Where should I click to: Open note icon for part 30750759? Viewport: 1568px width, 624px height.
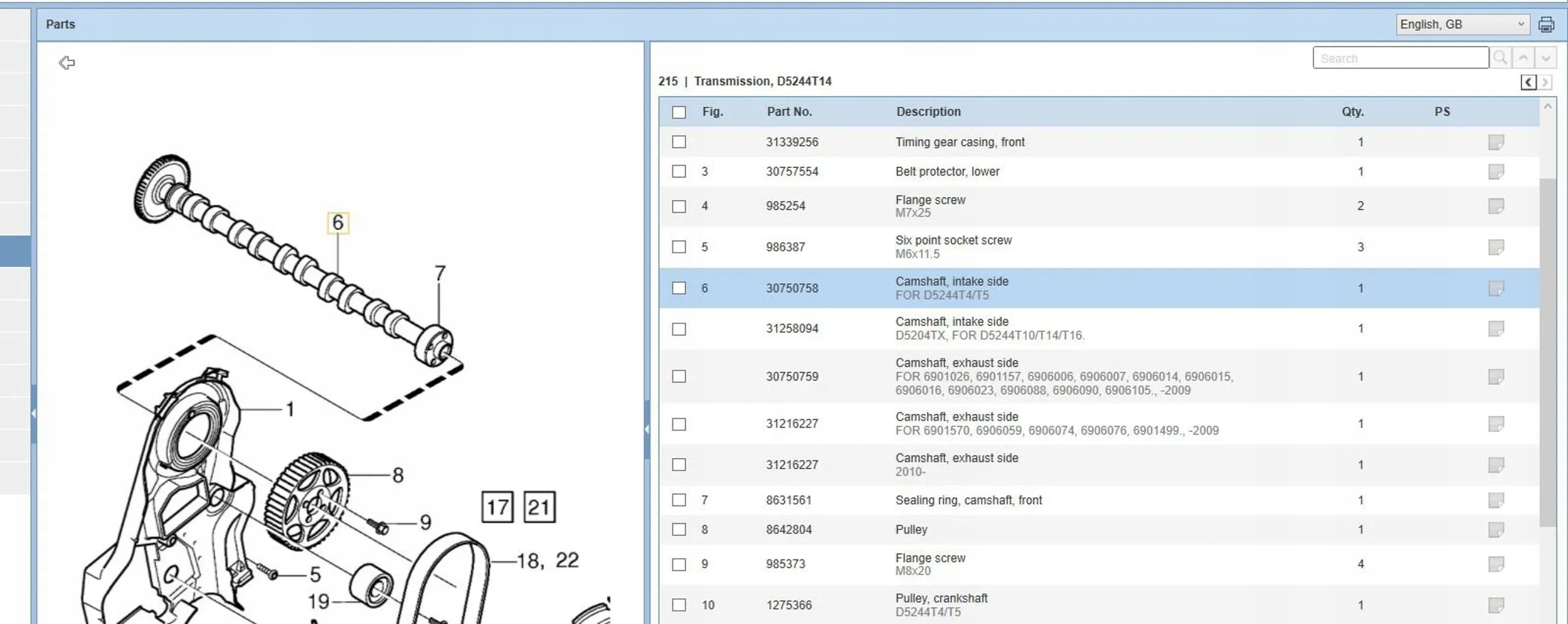pyautogui.click(x=1496, y=376)
